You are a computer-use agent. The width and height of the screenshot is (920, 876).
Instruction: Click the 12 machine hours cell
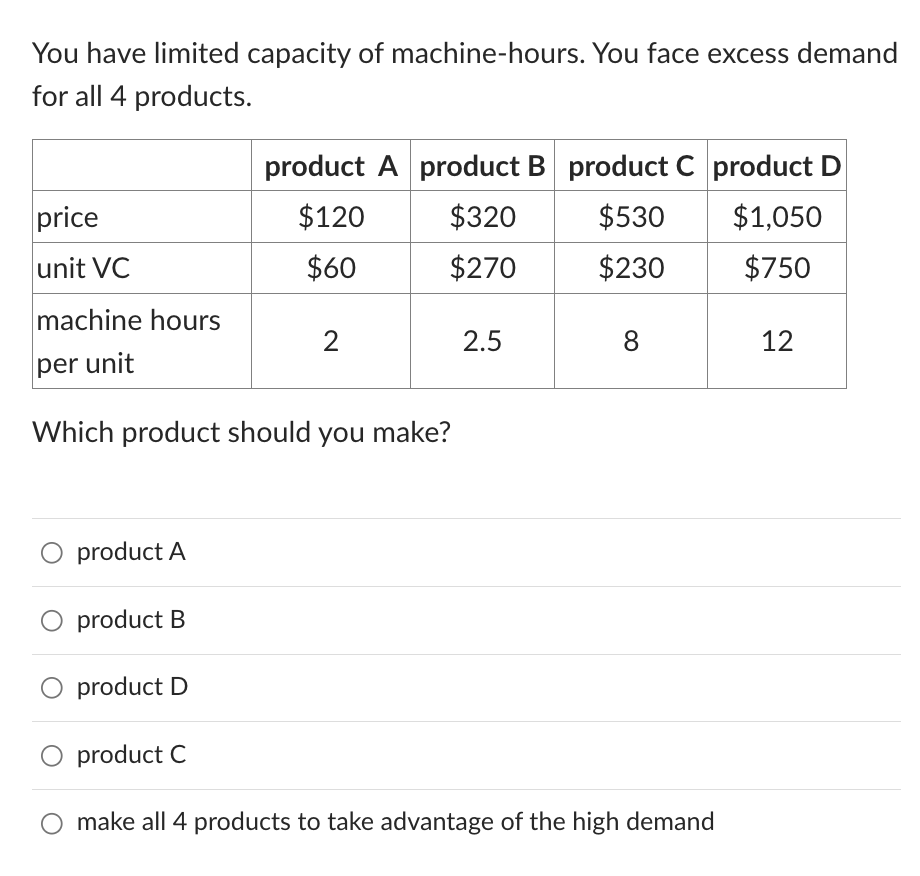coord(777,341)
